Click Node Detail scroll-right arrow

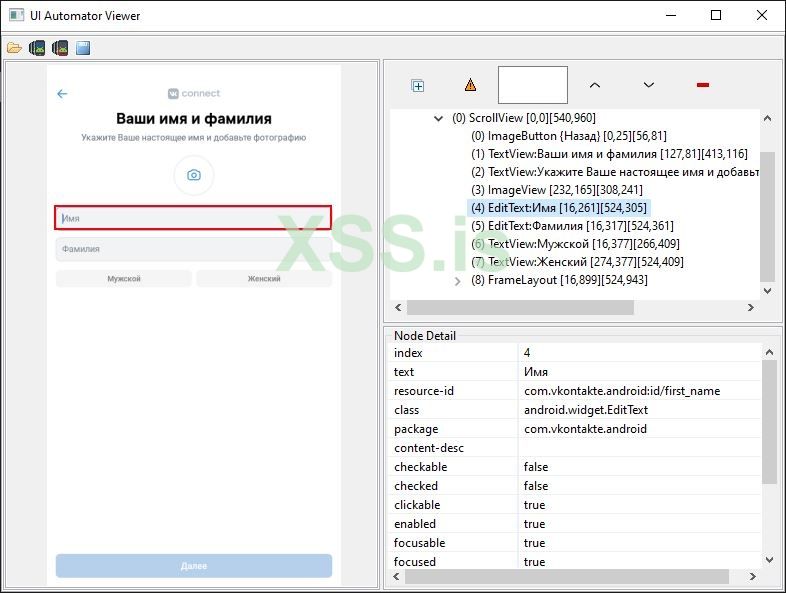pos(752,576)
